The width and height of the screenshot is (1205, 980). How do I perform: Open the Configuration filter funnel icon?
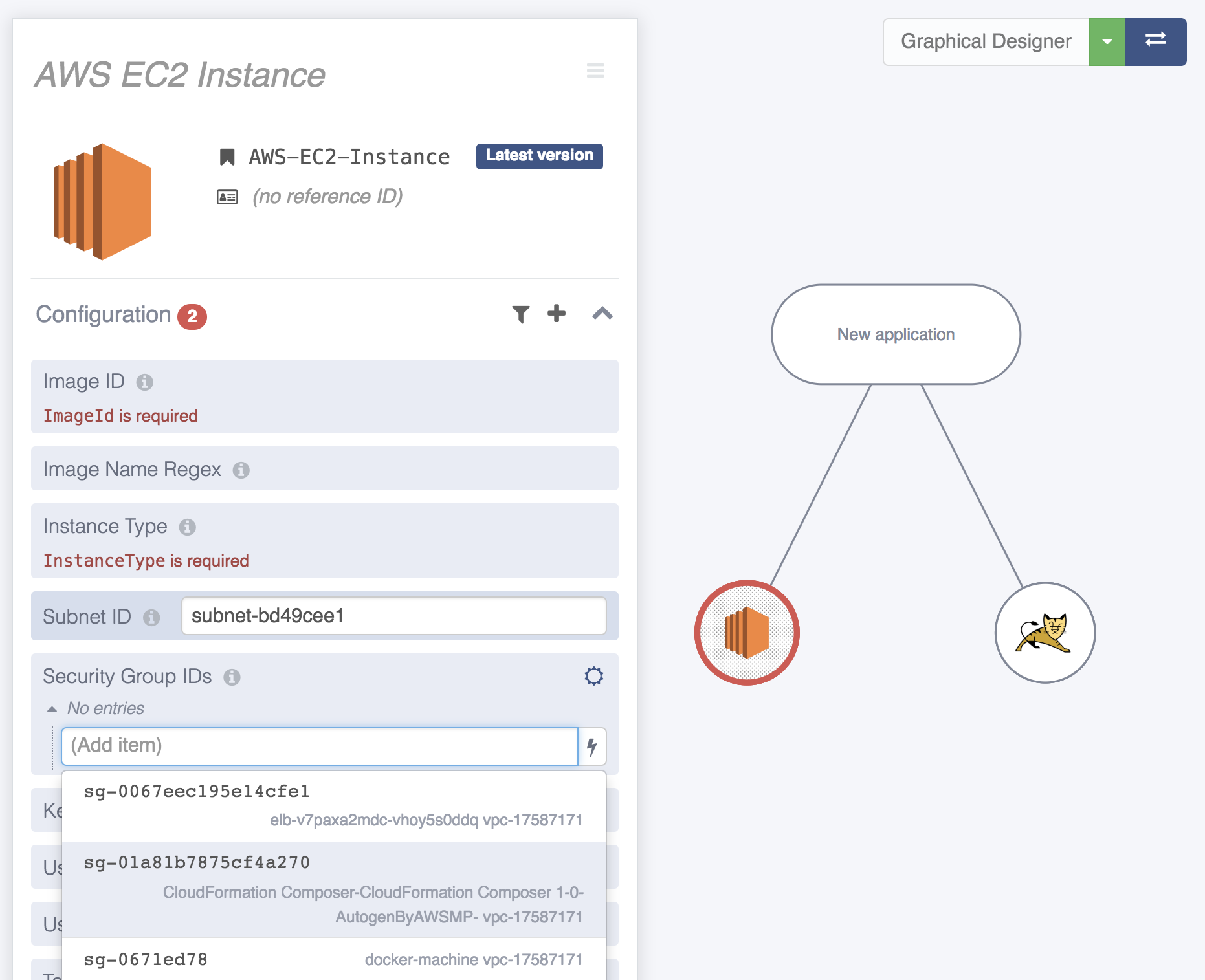pyautogui.click(x=521, y=314)
